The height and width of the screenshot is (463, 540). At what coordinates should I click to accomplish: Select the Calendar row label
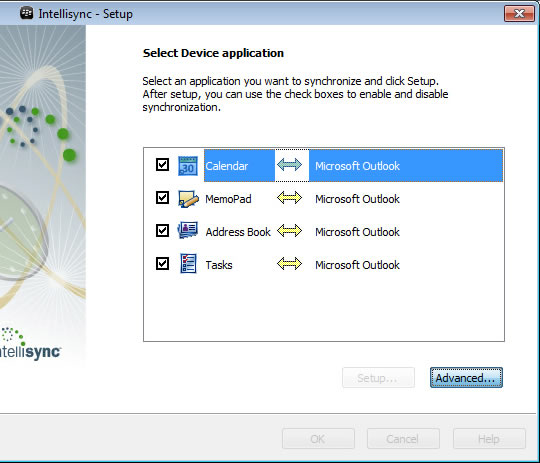pos(227,166)
